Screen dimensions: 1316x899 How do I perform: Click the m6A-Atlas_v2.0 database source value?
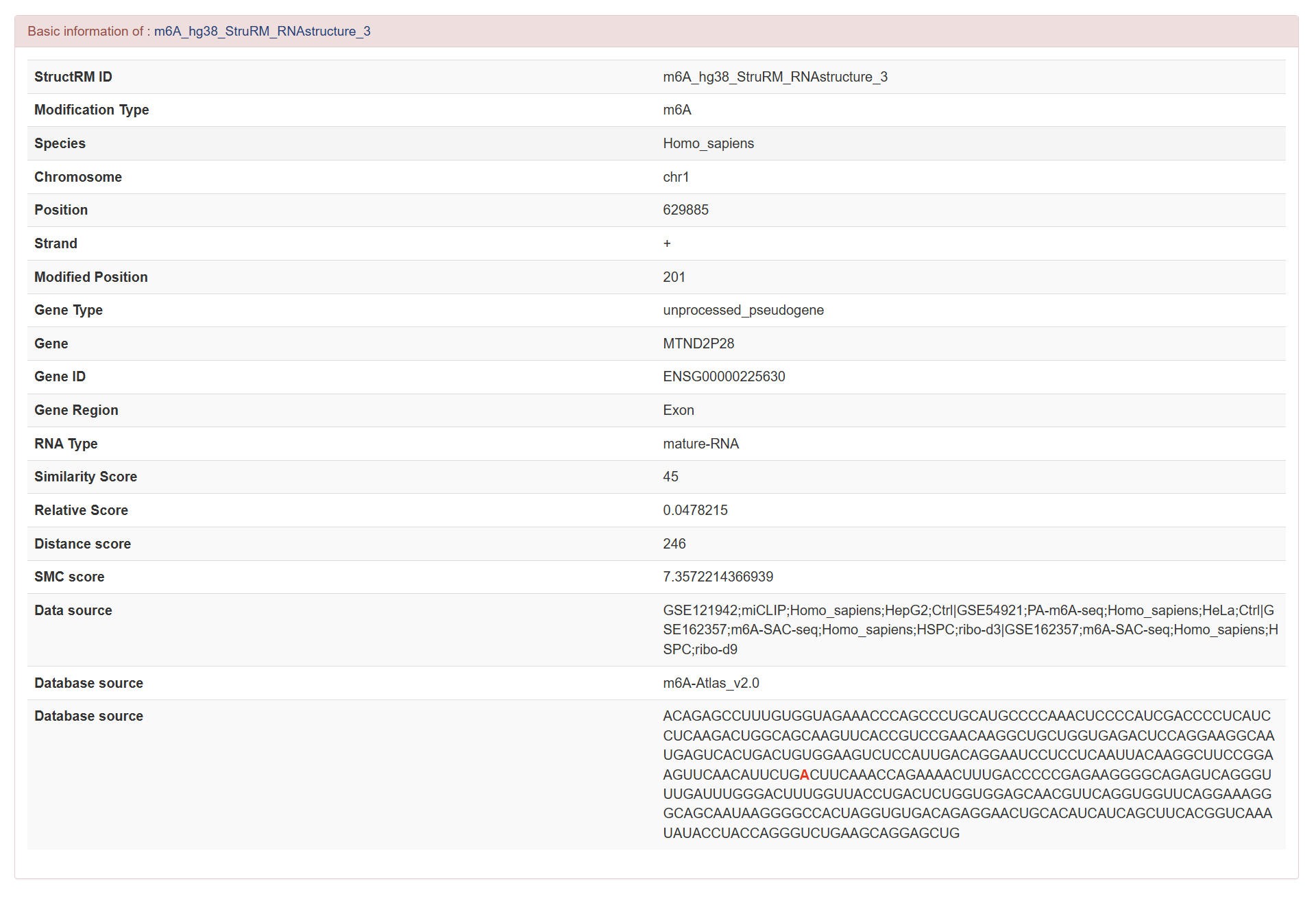coord(711,683)
